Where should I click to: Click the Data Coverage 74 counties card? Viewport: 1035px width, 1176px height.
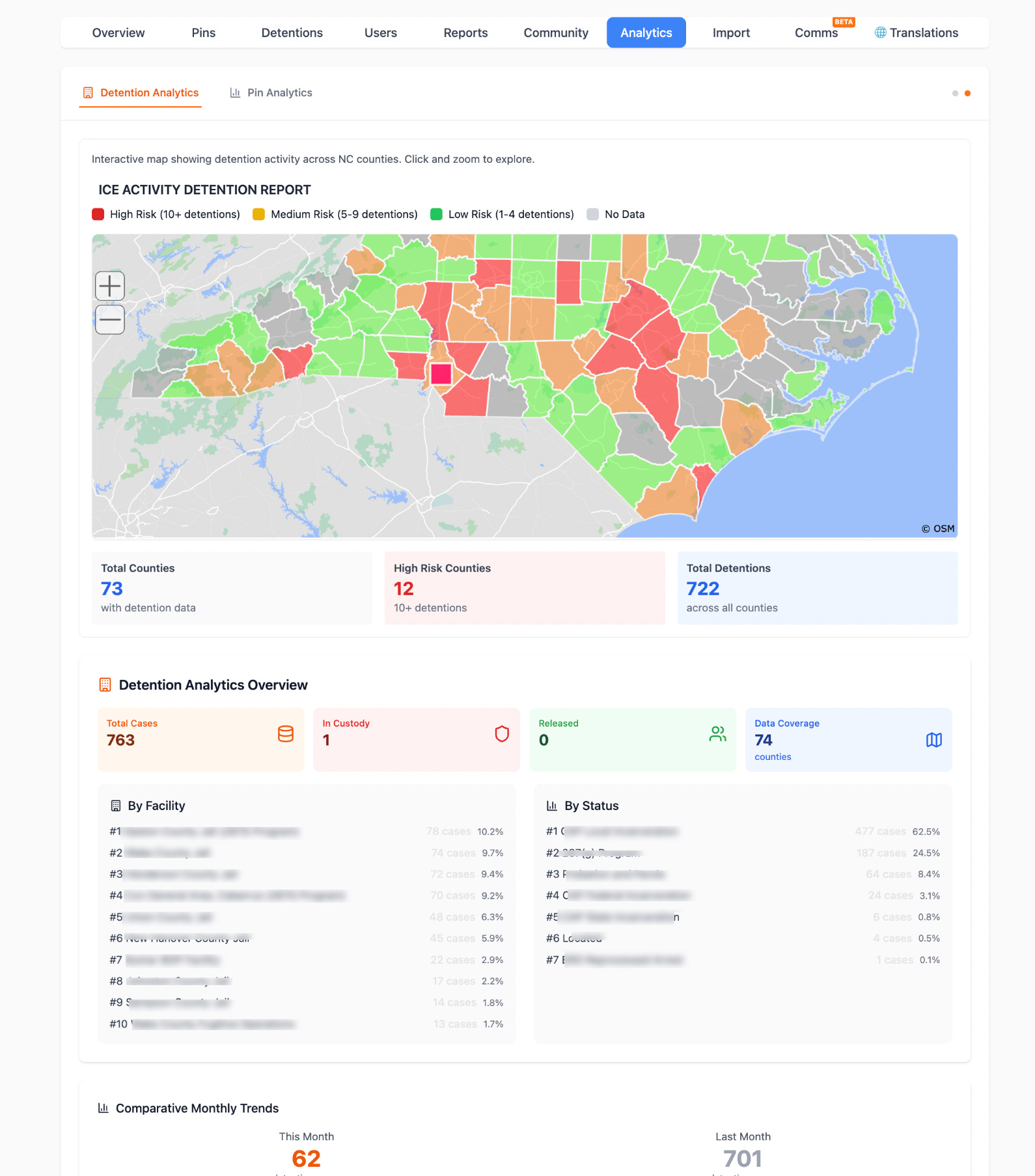(849, 740)
